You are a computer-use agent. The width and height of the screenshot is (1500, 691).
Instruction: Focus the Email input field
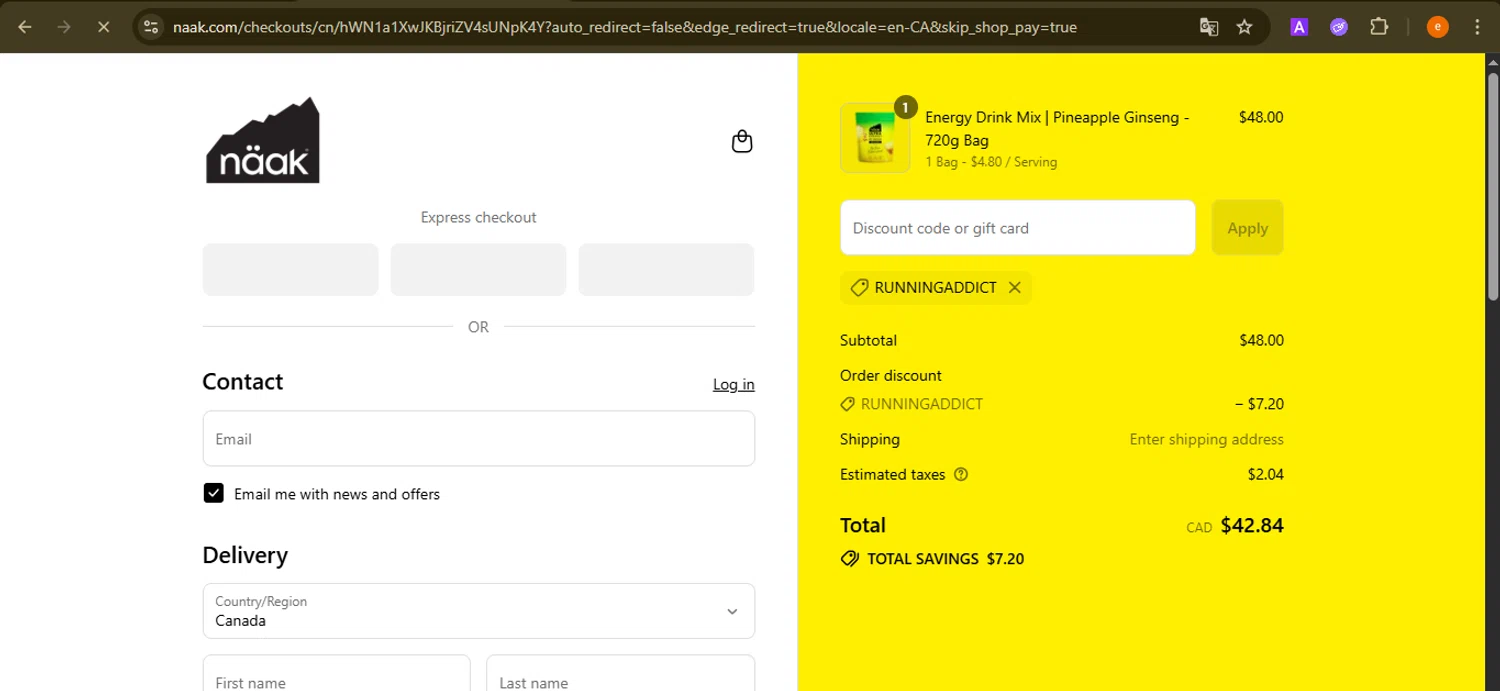[x=479, y=438]
